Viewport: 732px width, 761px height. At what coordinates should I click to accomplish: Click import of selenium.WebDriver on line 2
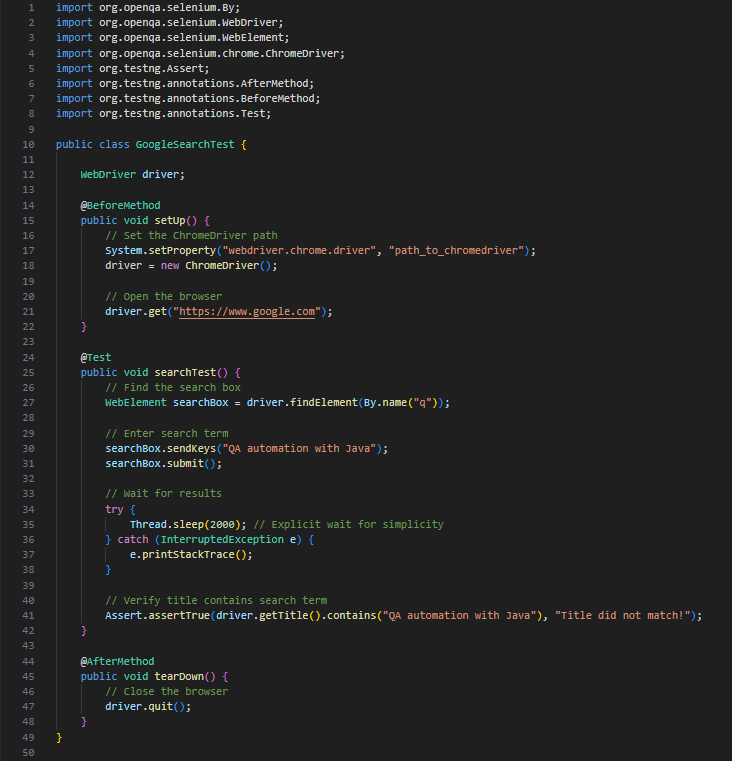pyautogui.click(x=169, y=23)
